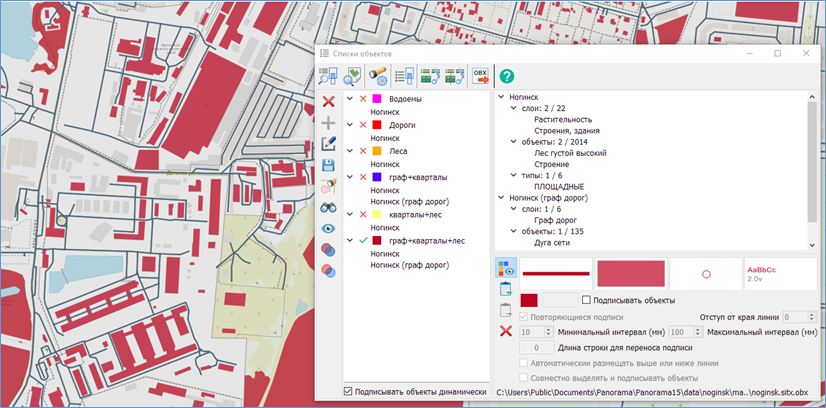Image resolution: width=826 pixels, height=408 pixels.
Task: Click the gray plus add icon
Action: tap(328, 123)
